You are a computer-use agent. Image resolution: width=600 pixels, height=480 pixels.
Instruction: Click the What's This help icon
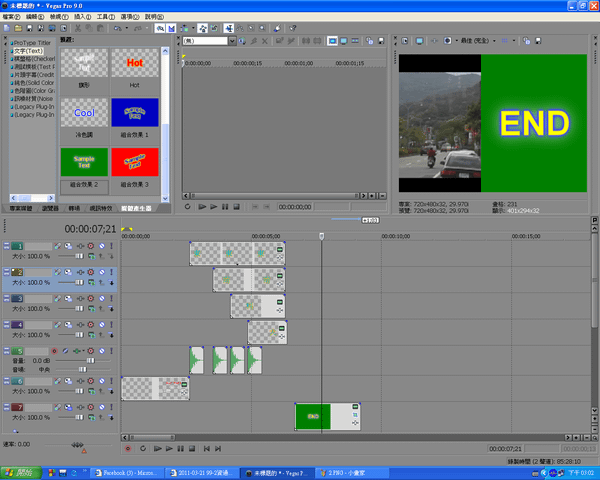coord(293,28)
